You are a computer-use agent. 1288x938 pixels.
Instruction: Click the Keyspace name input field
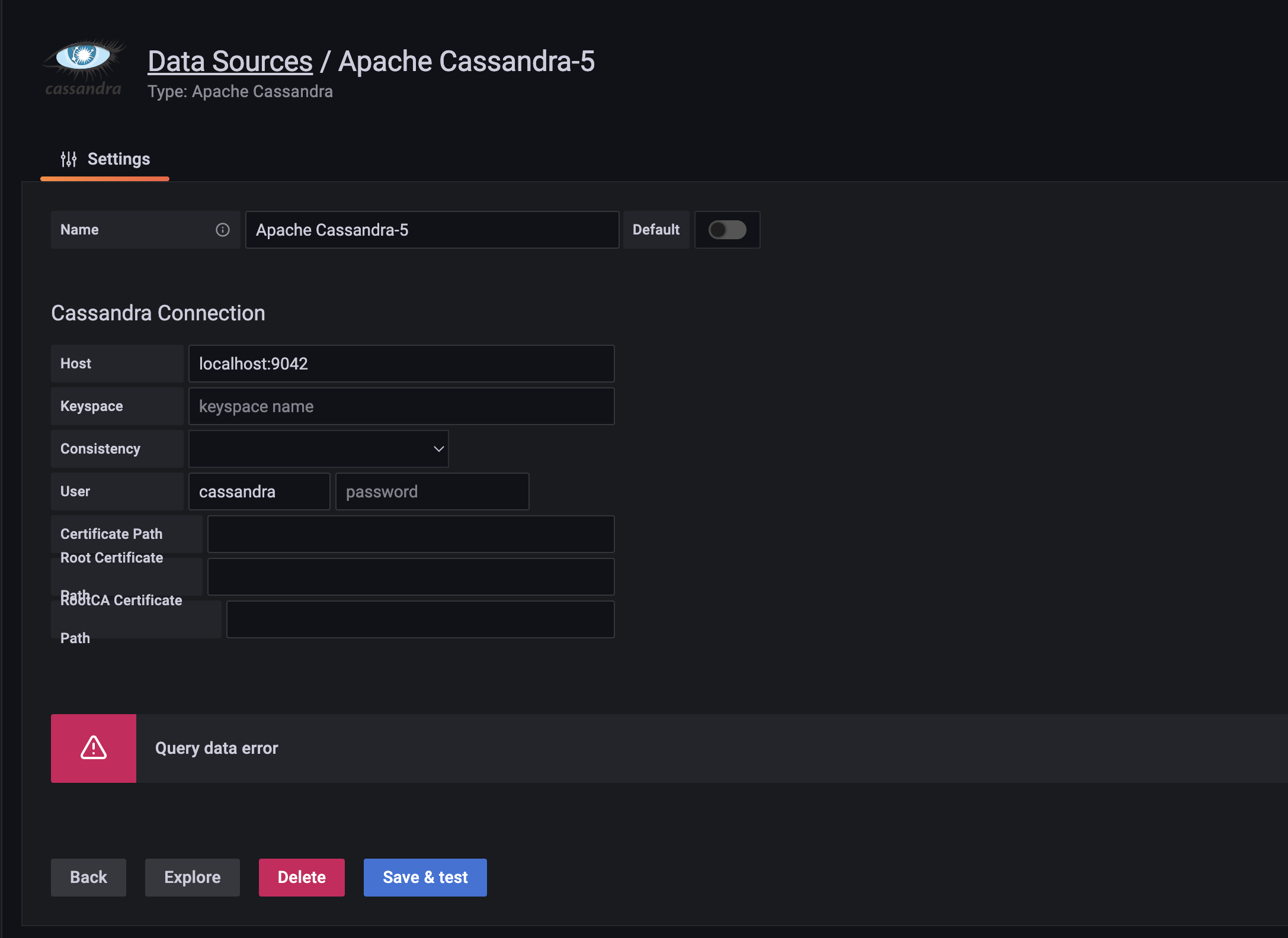(401, 406)
